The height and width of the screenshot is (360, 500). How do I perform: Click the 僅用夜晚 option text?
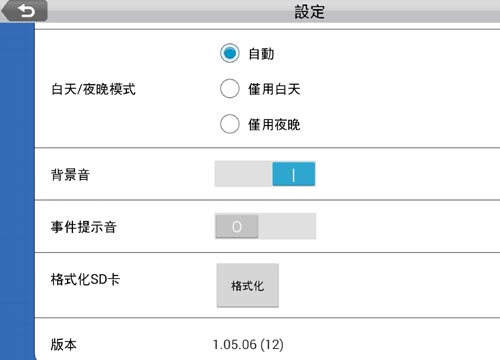(274, 125)
